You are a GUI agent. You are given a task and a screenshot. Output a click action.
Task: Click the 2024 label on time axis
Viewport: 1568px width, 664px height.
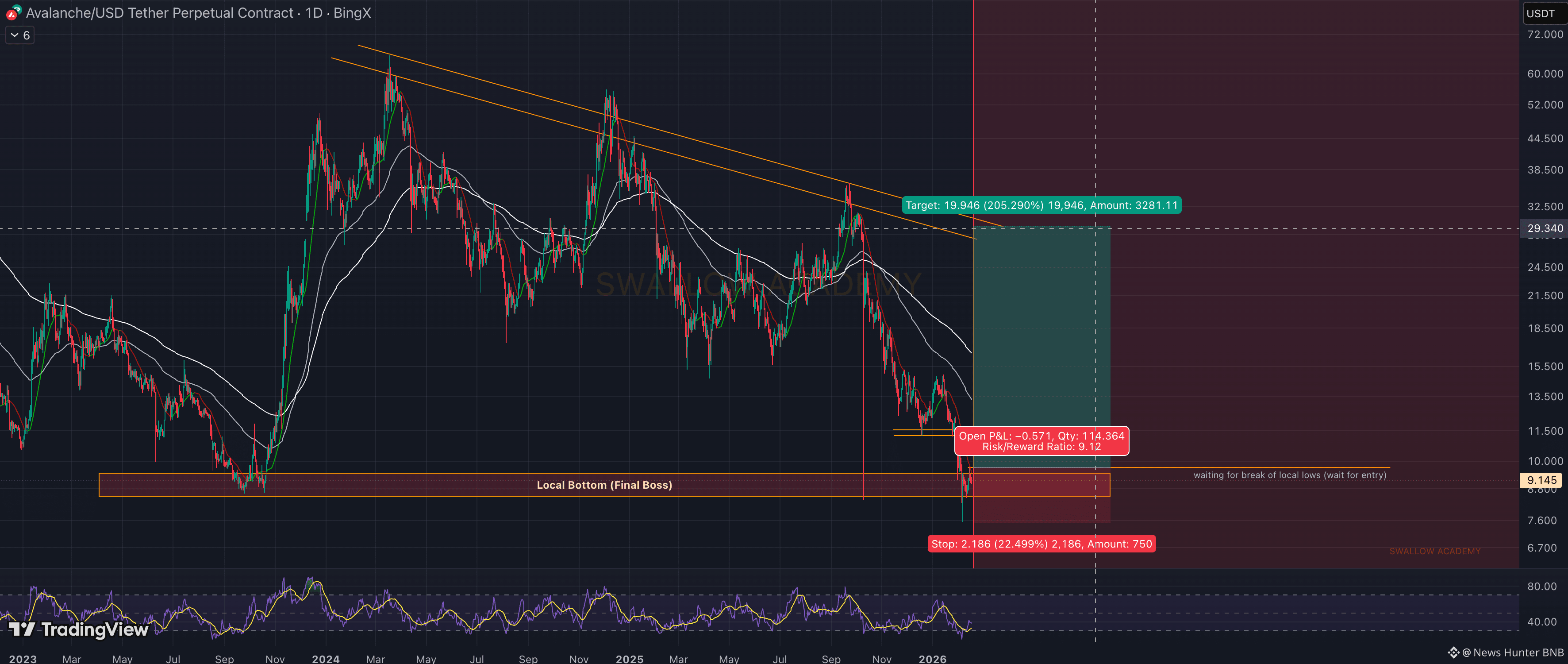(x=325, y=659)
